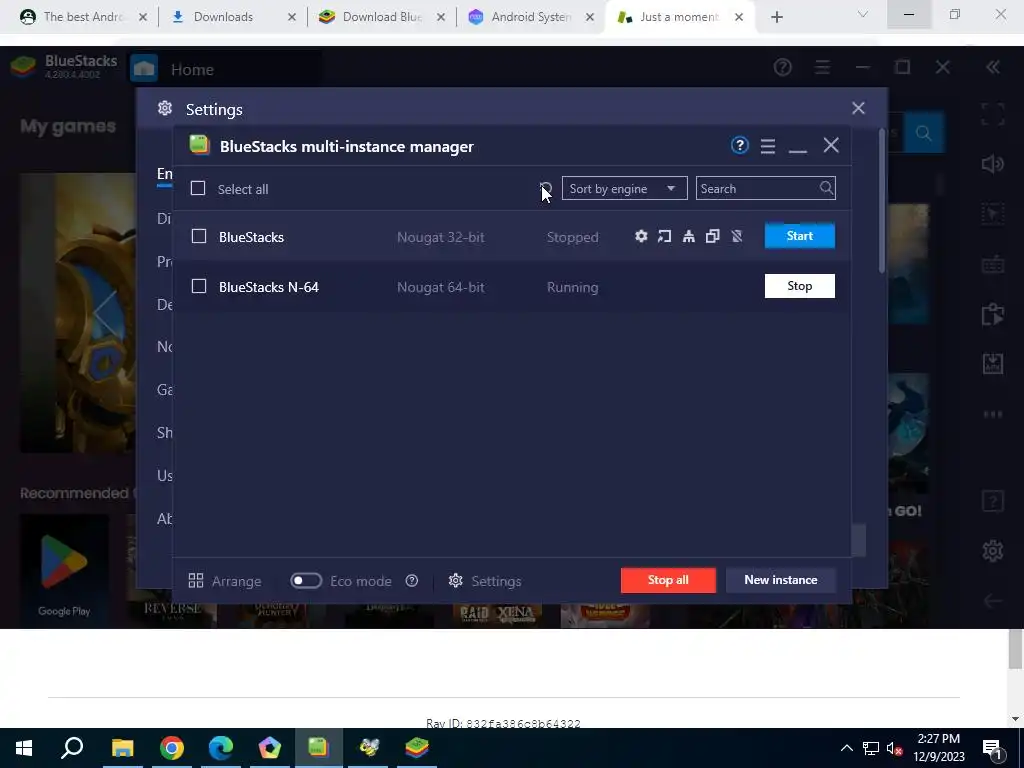Create desktop shortcut for BlueStacks instance
This screenshot has width=1024, height=768.
665,236
